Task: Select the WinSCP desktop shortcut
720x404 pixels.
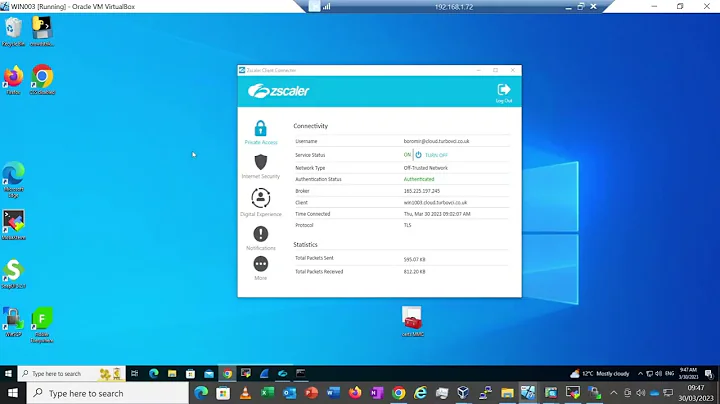Action: pyautogui.click(x=13, y=322)
